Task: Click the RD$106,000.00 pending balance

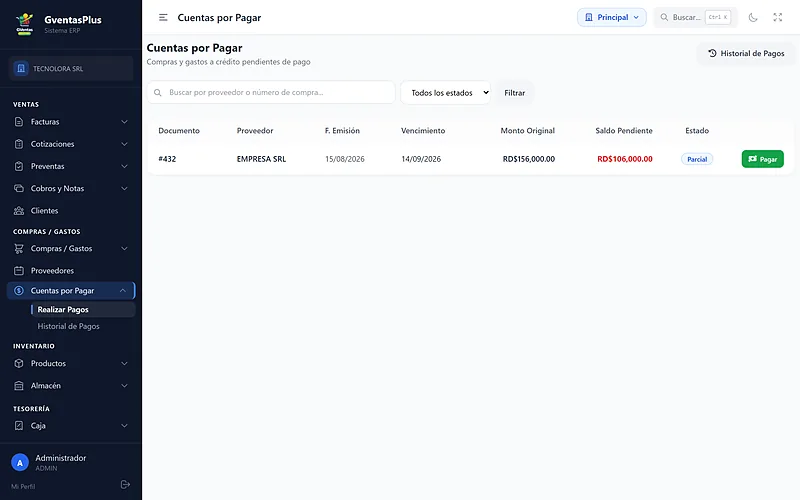Action: tap(624, 159)
